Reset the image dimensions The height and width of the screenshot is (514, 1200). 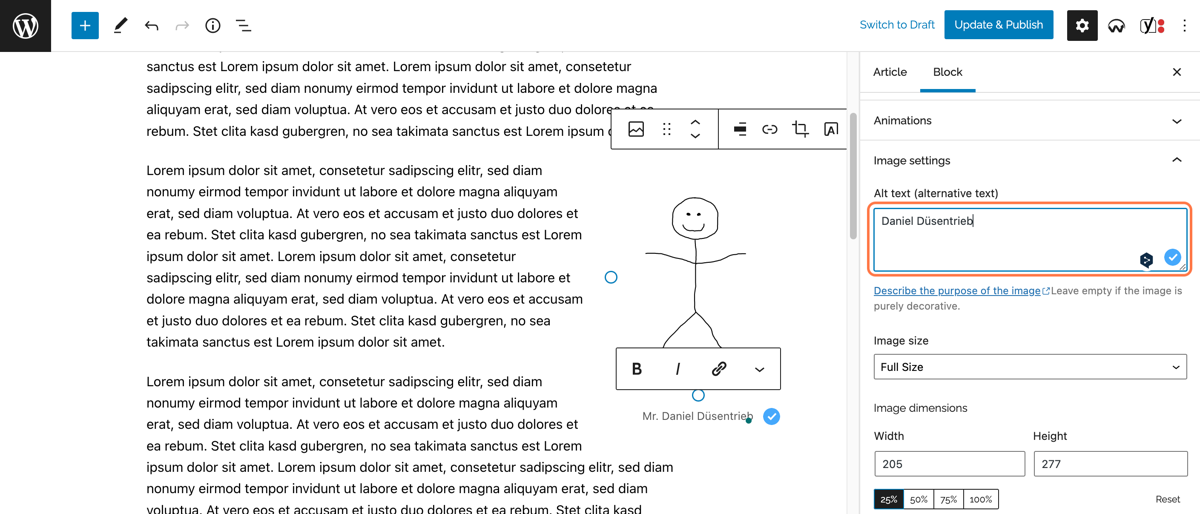pyautogui.click(x=1168, y=499)
